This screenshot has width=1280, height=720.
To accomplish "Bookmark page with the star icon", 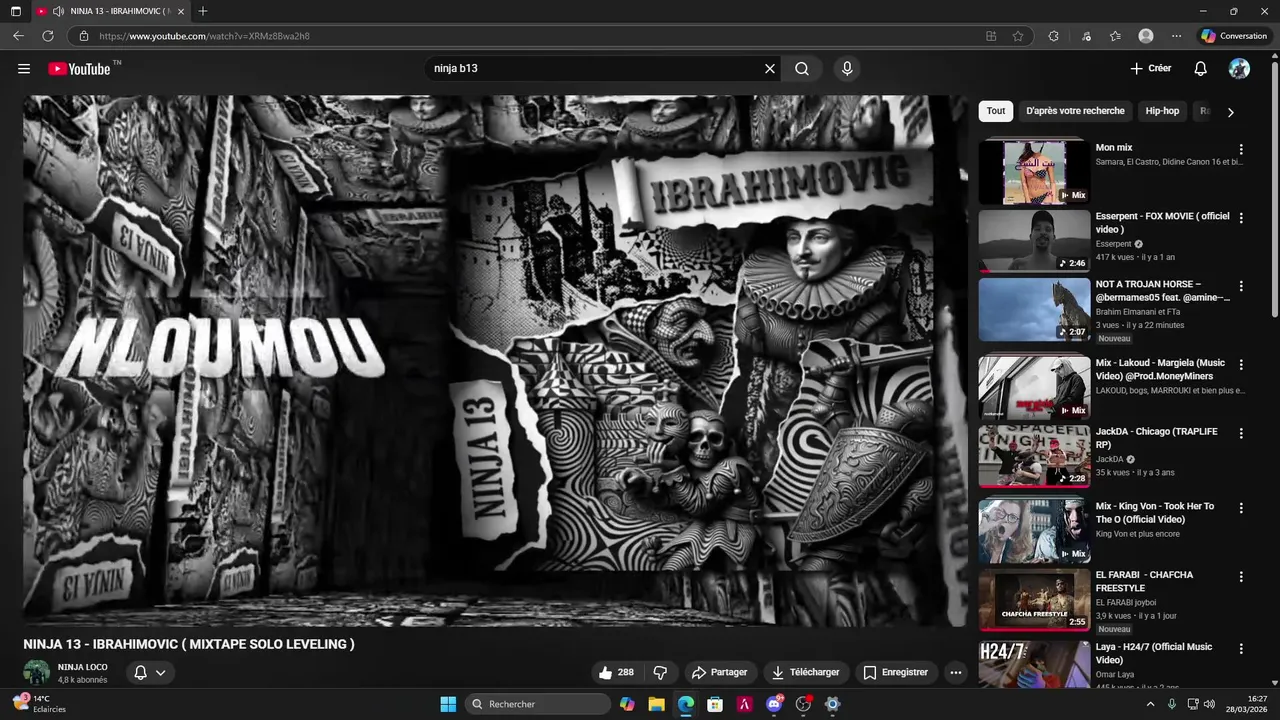I will [x=1018, y=36].
